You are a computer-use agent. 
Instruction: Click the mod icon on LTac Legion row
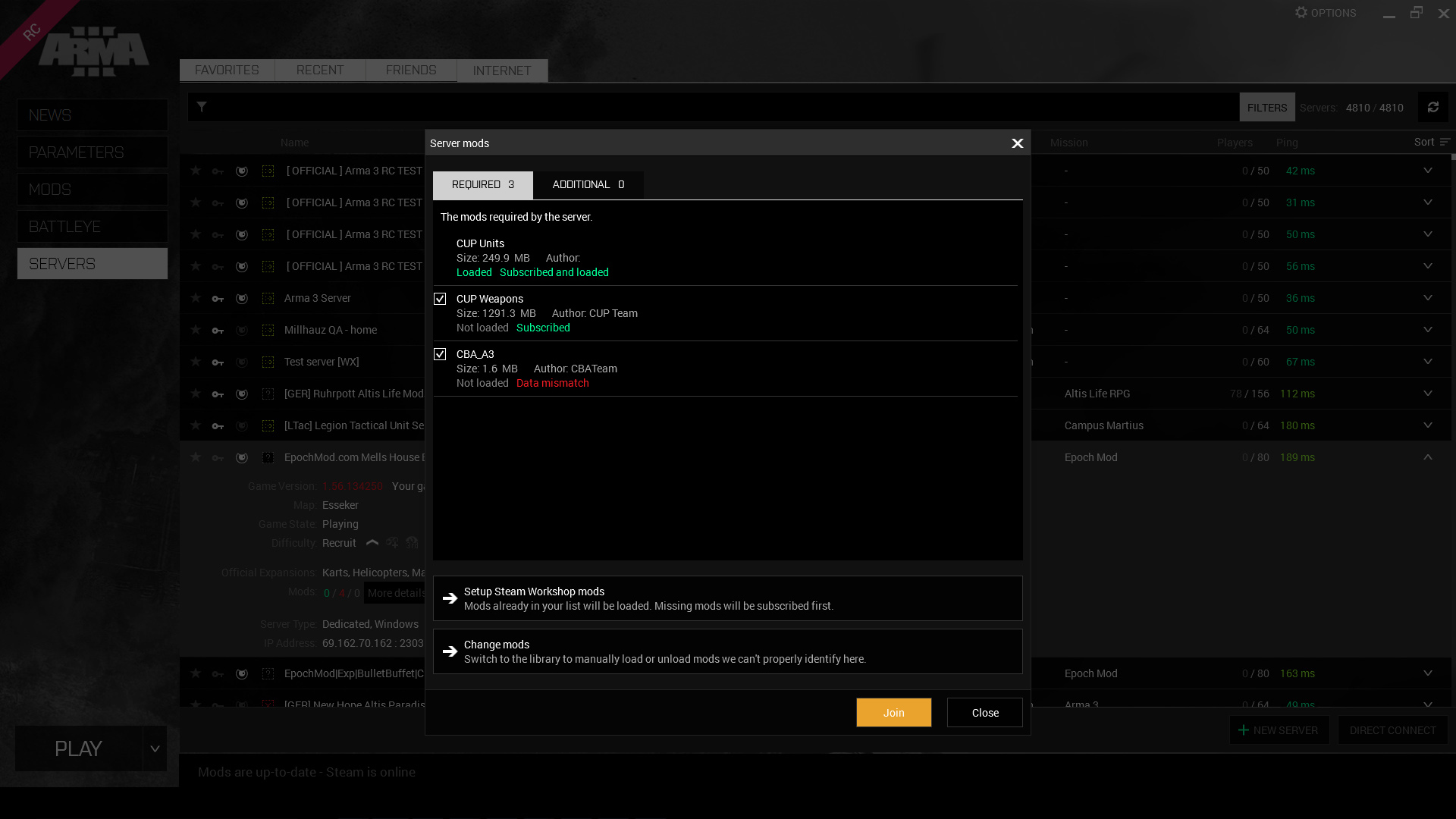click(268, 425)
